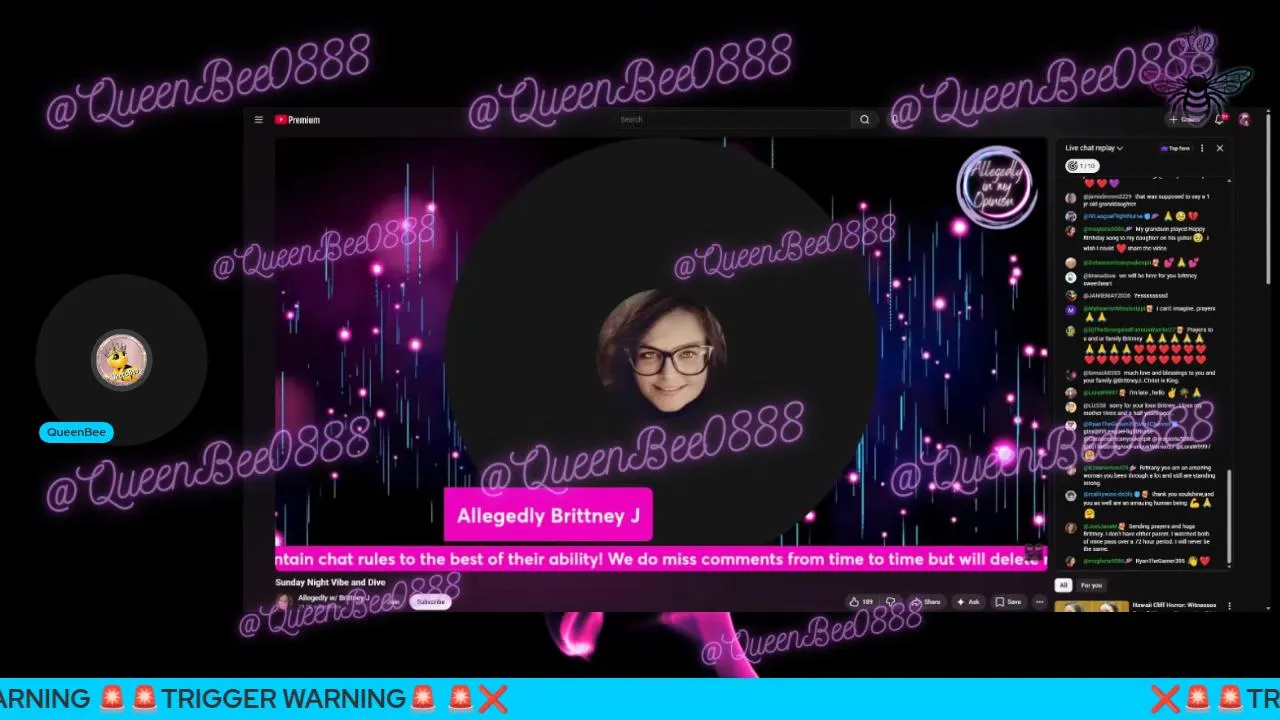Open live chat three-dot options
The height and width of the screenshot is (720, 1280).
click(1202, 148)
